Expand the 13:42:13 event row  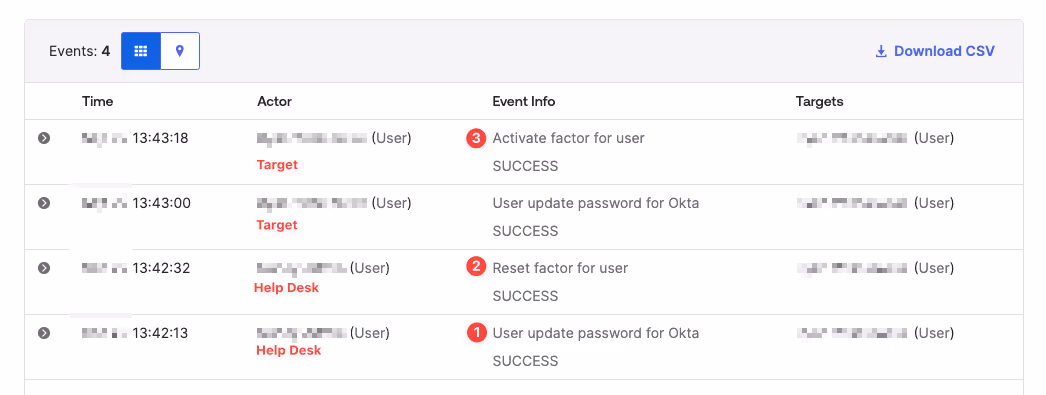pos(44,332)
